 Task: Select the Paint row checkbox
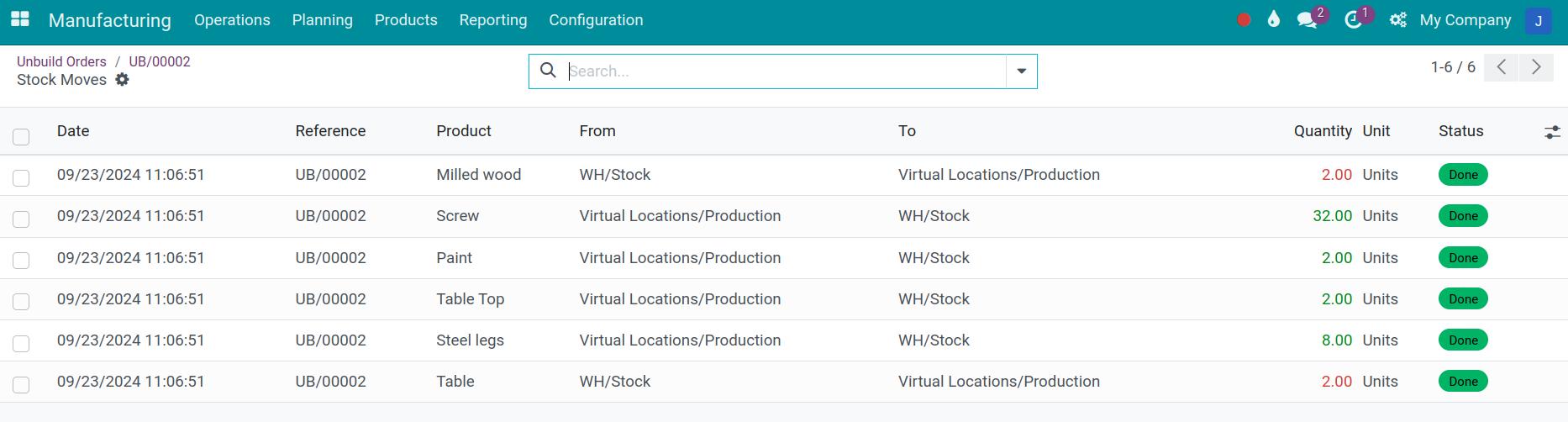click(21, 260)
